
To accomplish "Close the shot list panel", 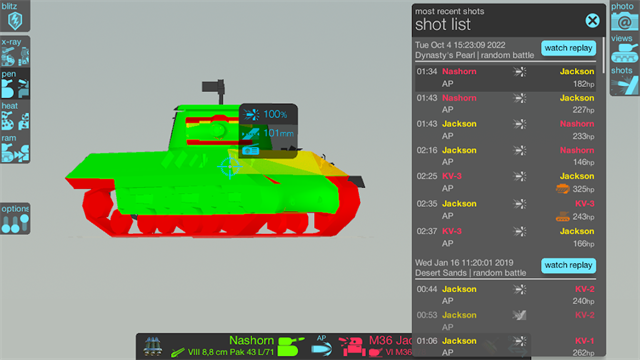I will tap(592, 20).
